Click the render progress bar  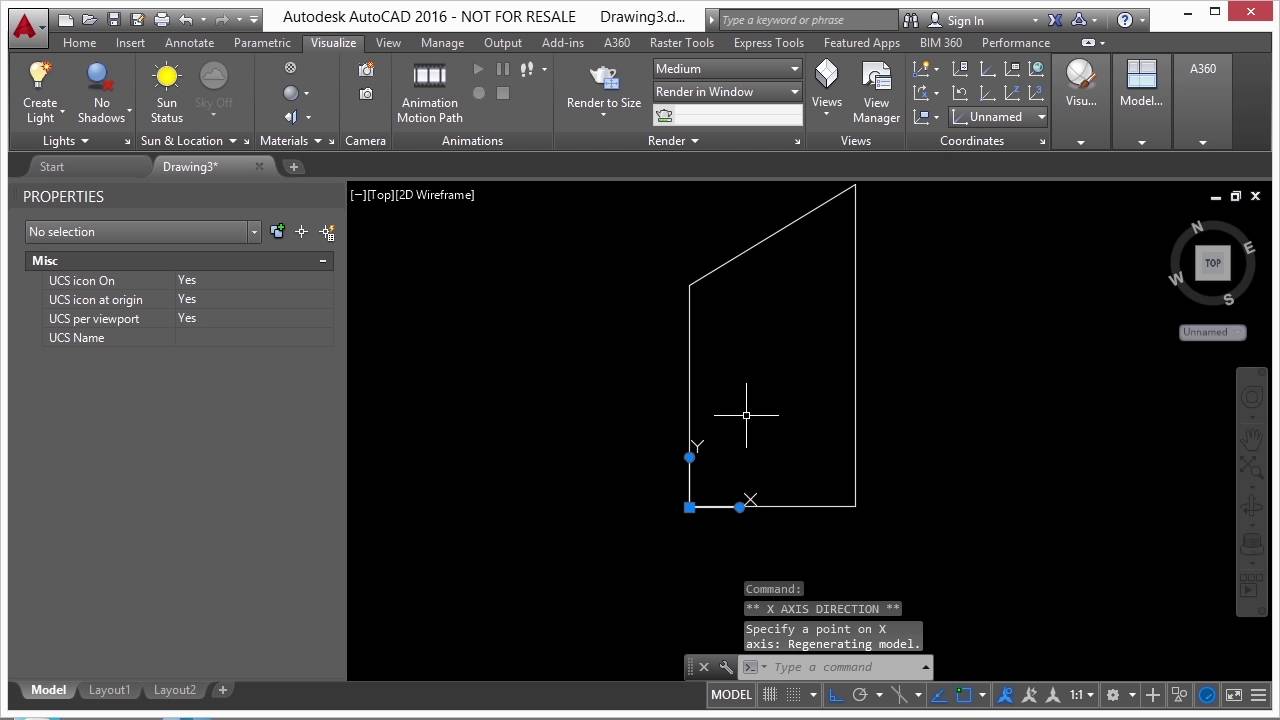[x=739, y=116]
